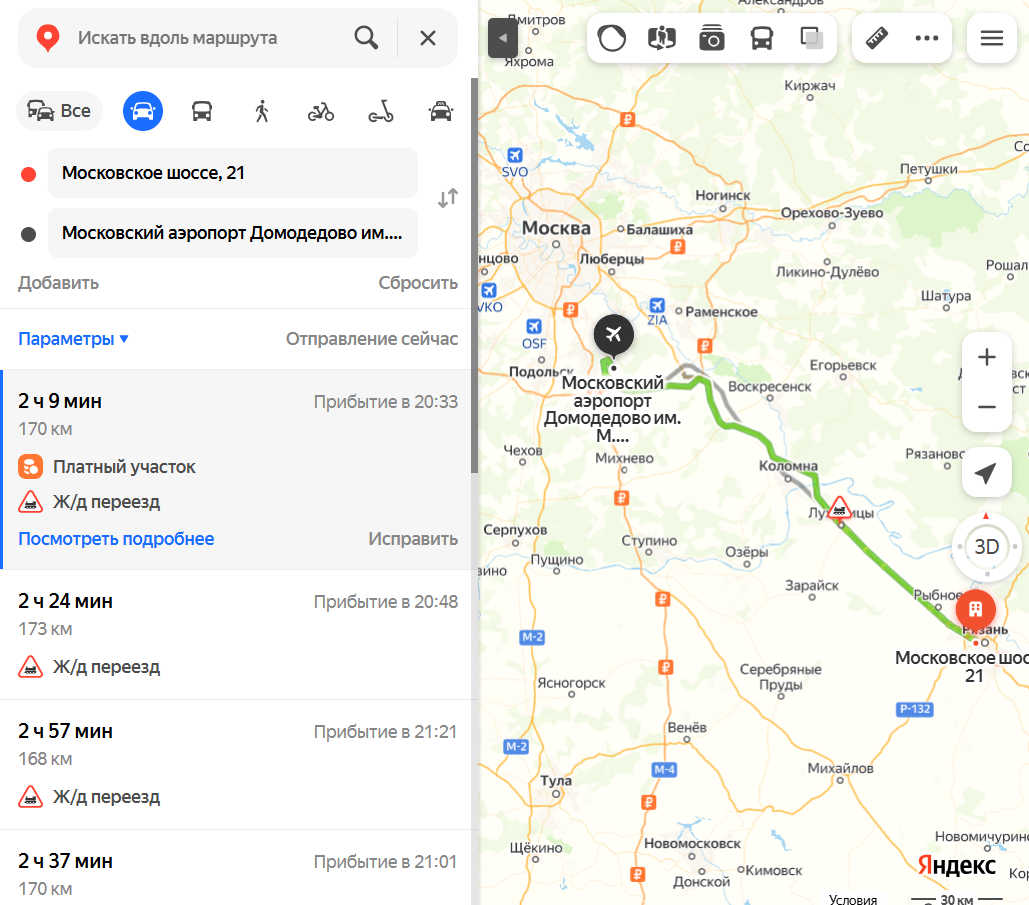
Task: Open the ruler distance measurement tool
Action: coord(877,38)
